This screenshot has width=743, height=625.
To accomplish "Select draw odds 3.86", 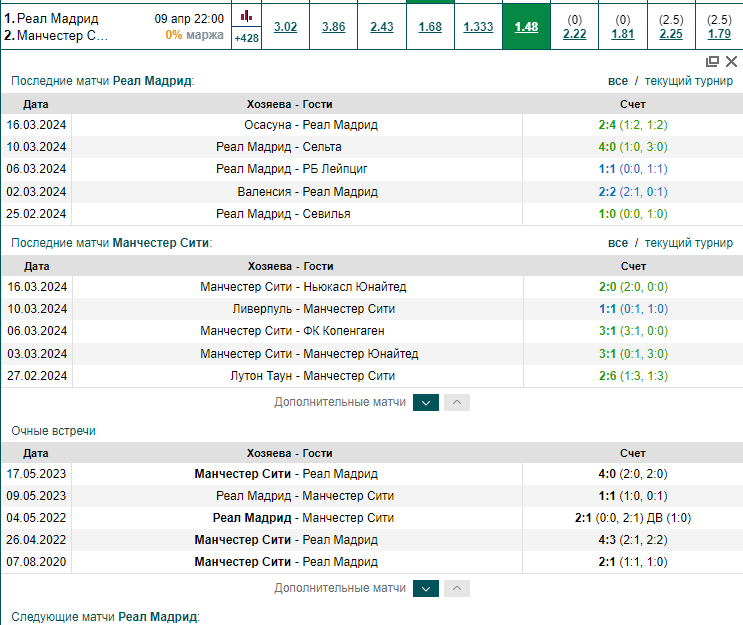I will 334,27.
